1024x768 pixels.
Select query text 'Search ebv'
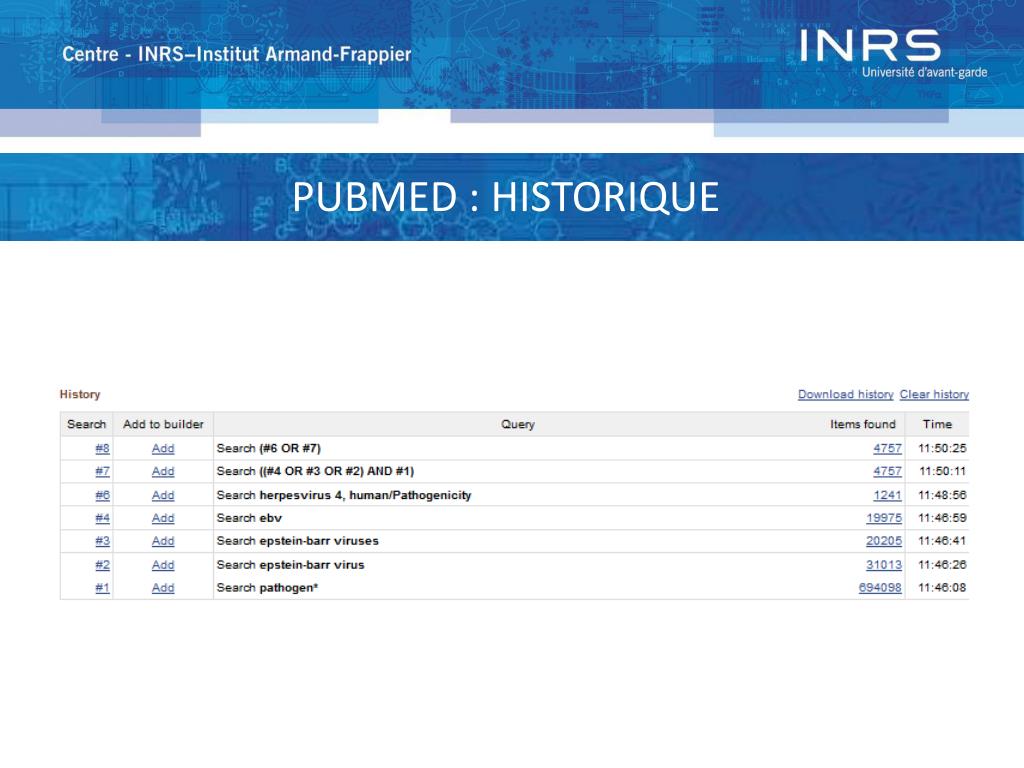tap(249, 518)
